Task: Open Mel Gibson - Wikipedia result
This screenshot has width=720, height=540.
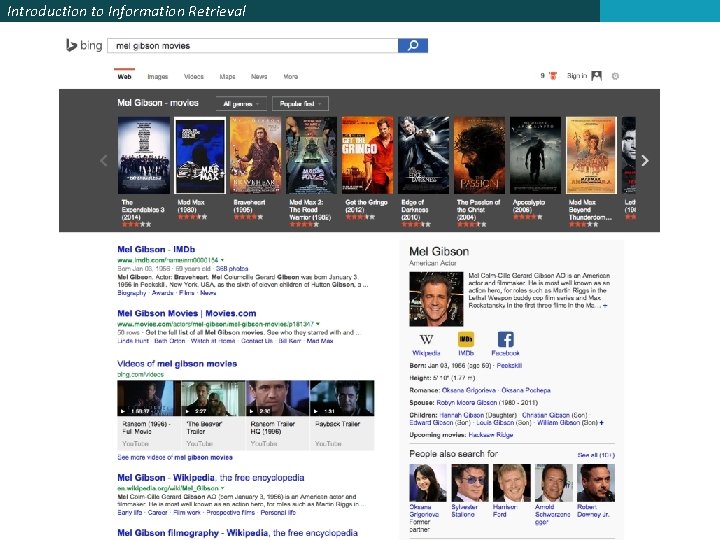Action: click(x=211, y=478)
